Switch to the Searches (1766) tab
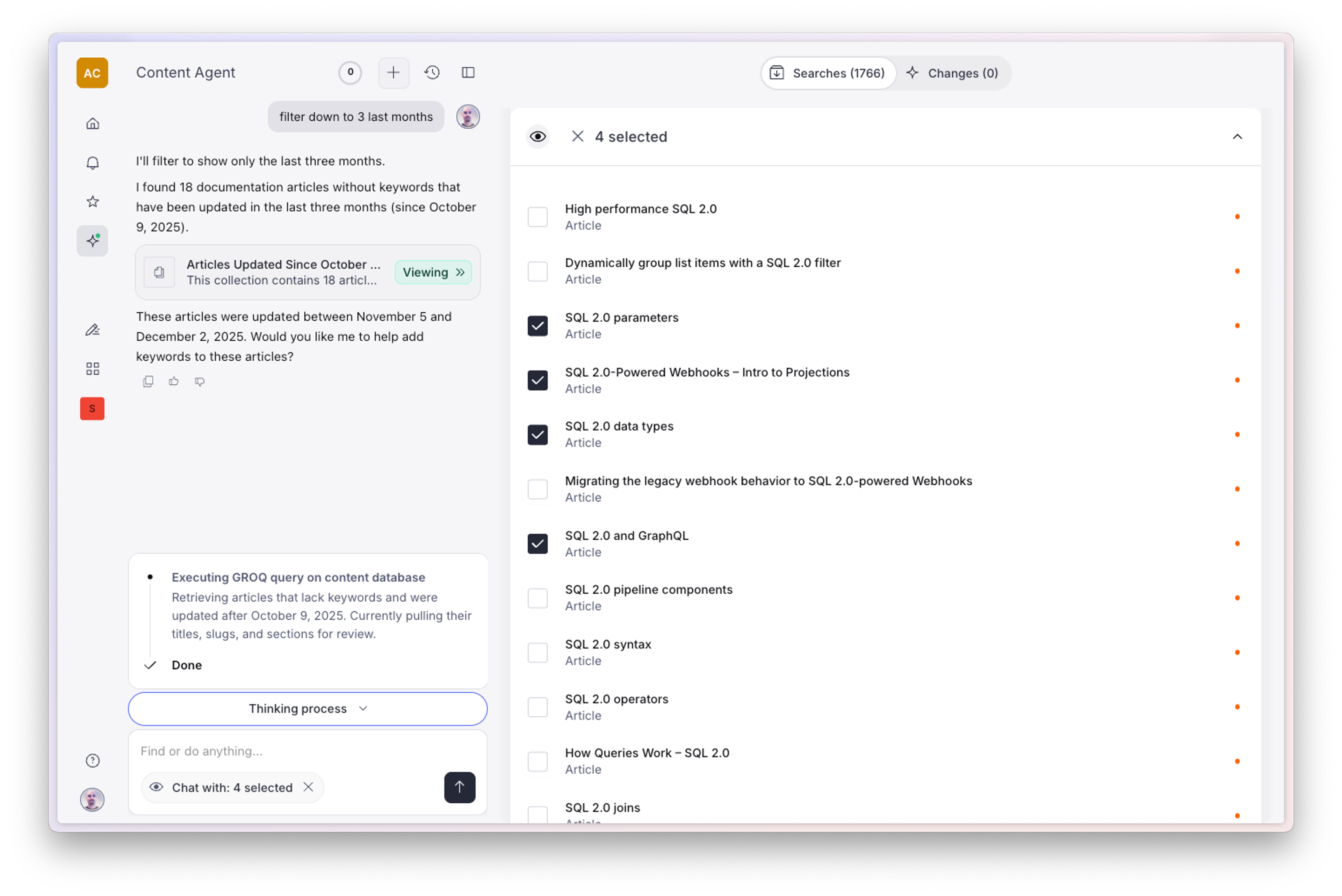This screenshot has width=1342, height=896. point(828,73)
